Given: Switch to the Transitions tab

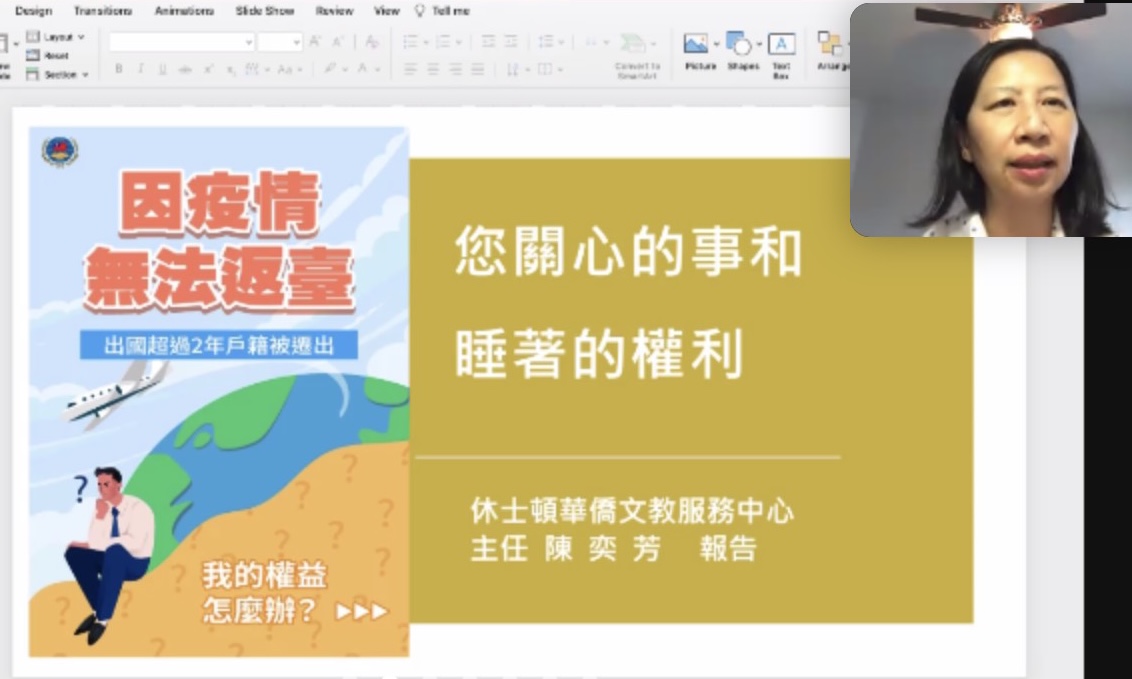Looking at the screenshot, I should [x=102, y=11].
